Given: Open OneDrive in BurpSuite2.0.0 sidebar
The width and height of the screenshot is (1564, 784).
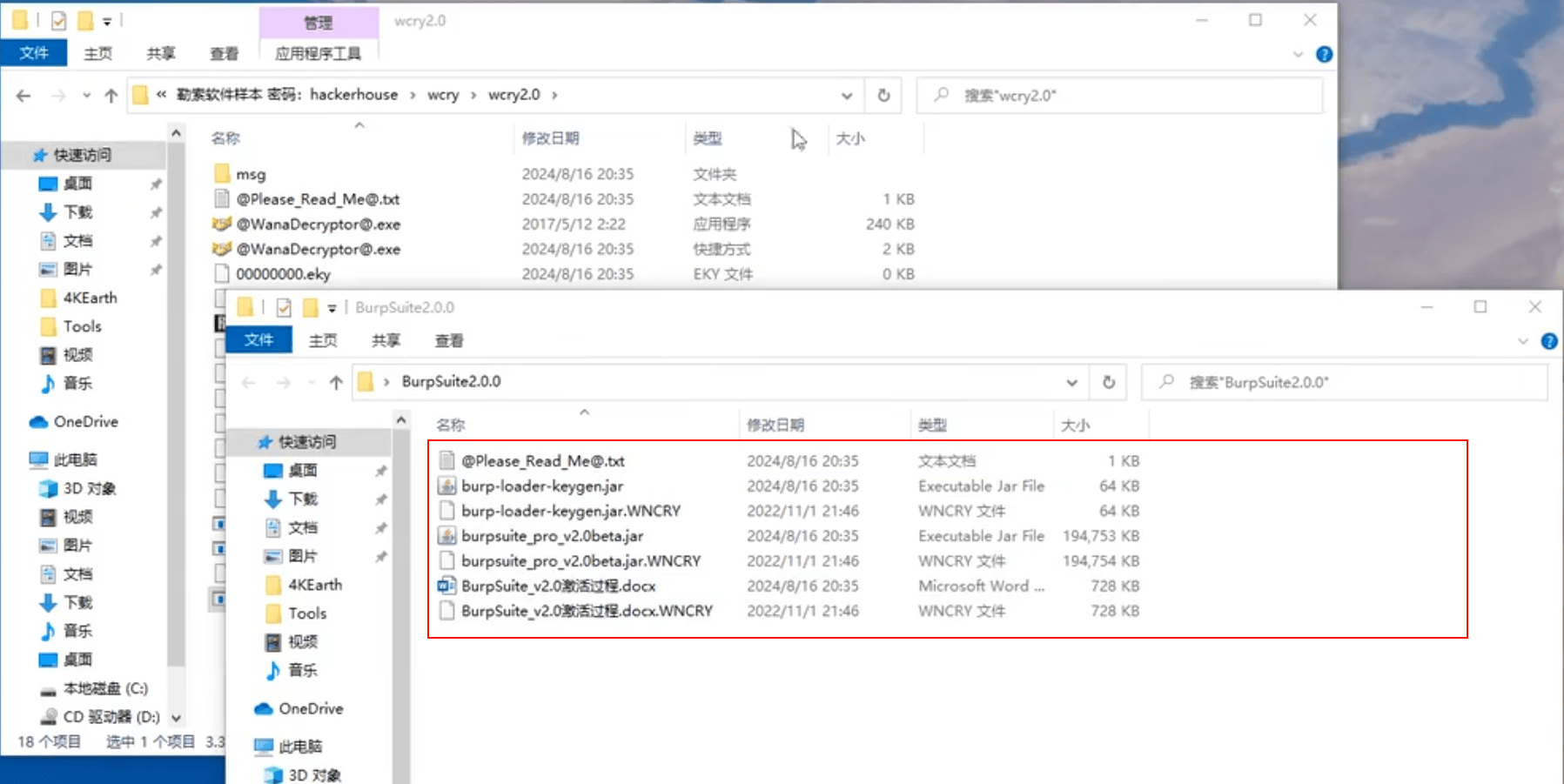Looking at the screenshot, I should [x=311, y=709].
